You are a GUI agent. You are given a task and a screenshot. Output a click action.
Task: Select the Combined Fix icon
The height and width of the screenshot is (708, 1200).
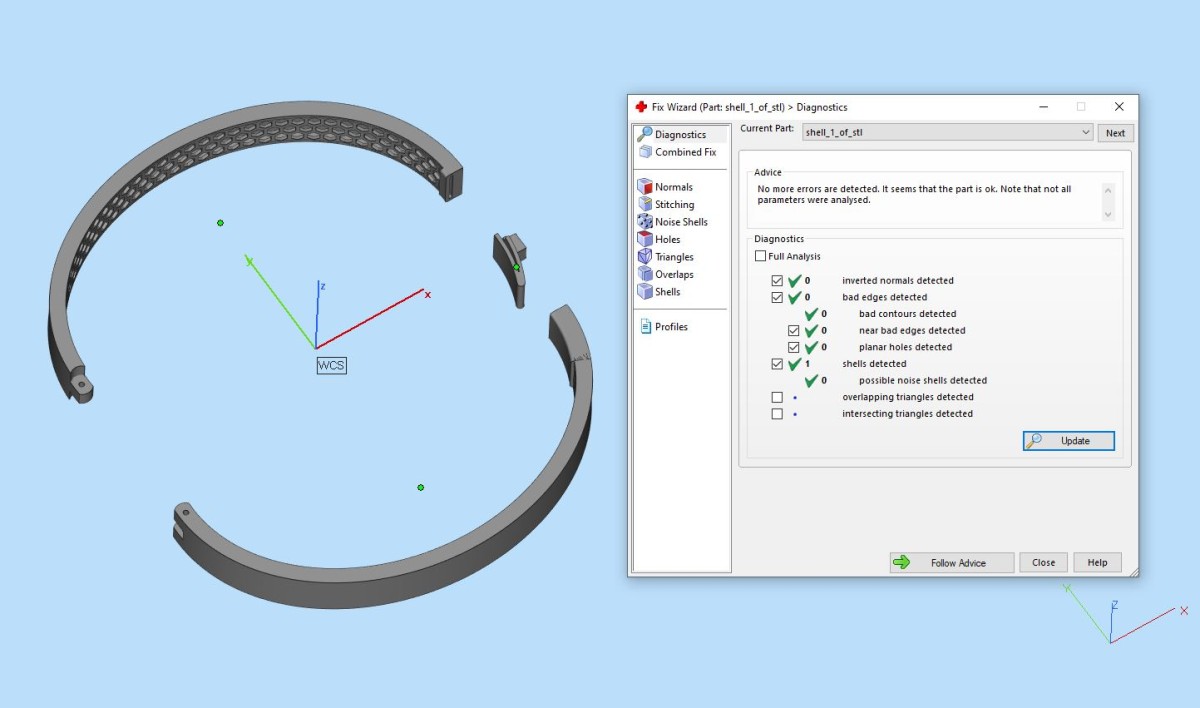(x=645, y=152)
